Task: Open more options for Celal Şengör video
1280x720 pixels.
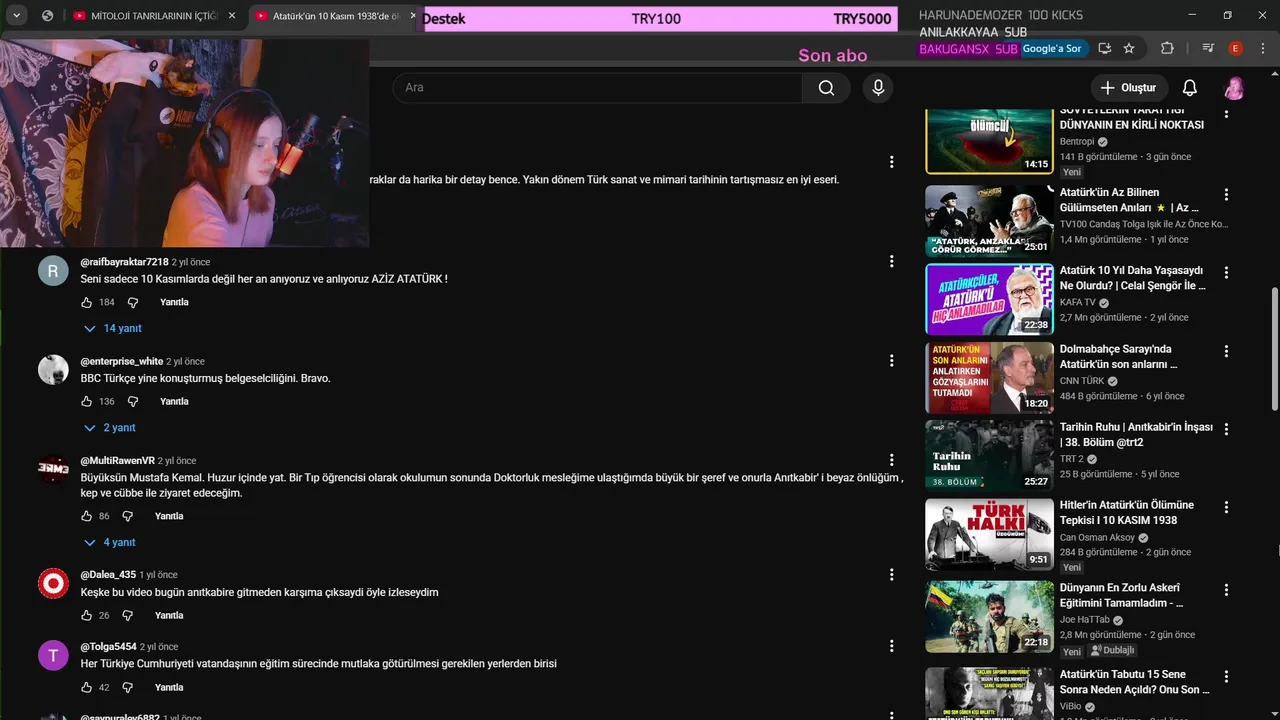Action: point(1226,273)
